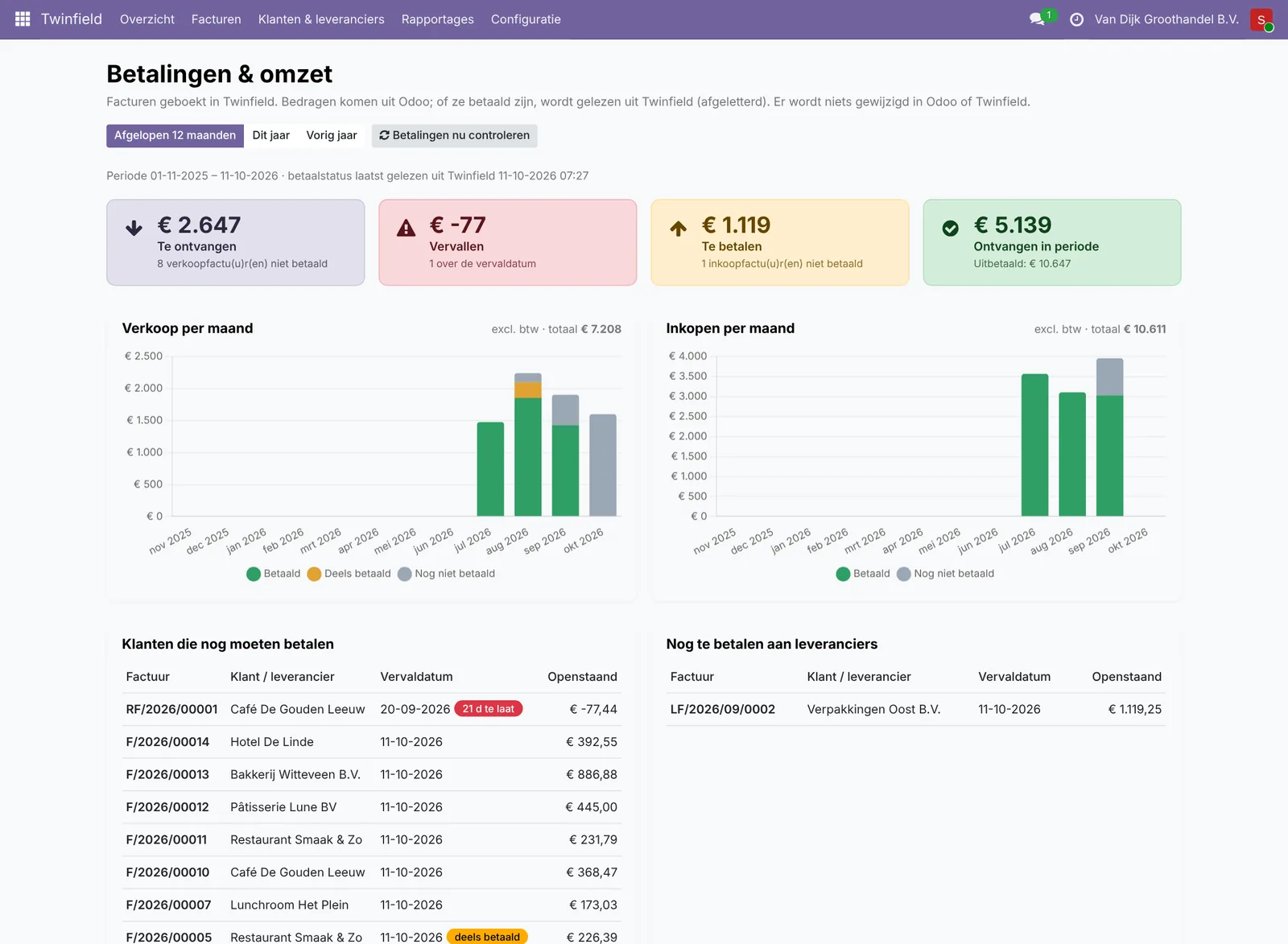This screenshot has width=1288, height=944.
Task: Click Betalingen nu controleren button
Action: pyautogui.click(x=454, y=135)
